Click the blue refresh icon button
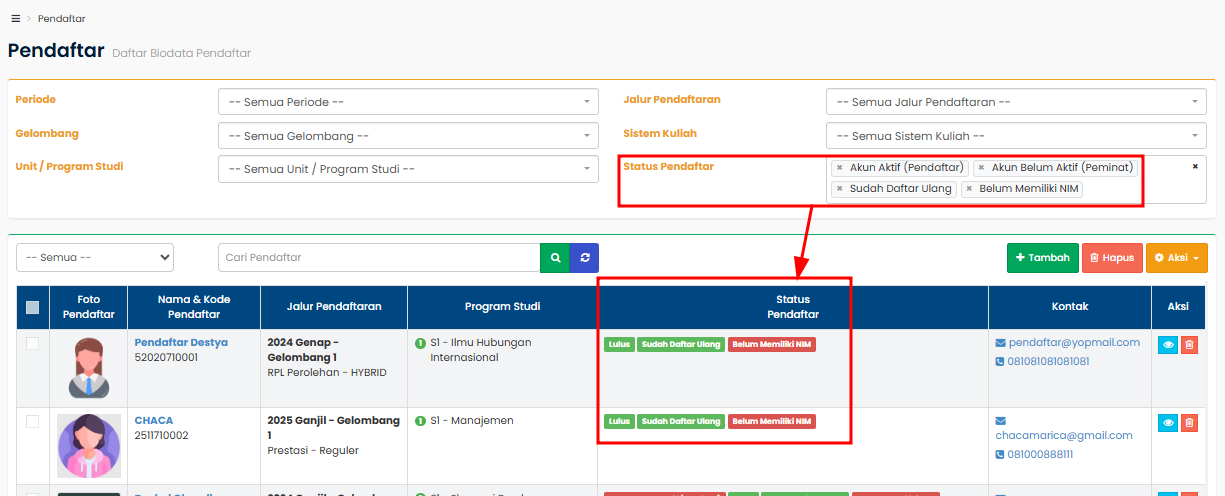This screenshot has height=496, width=1225. (x=584, y=258)
